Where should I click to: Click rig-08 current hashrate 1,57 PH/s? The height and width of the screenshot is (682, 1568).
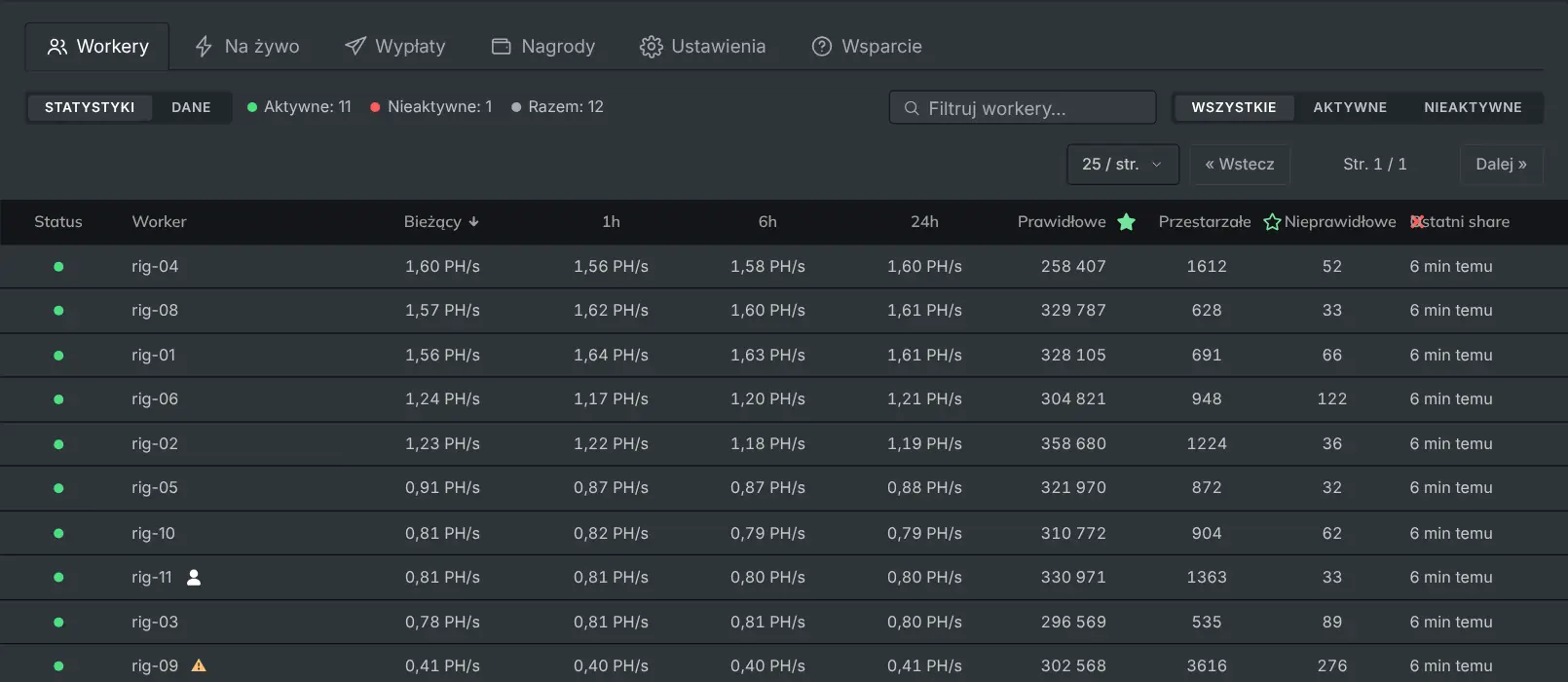tap(442, 311)
